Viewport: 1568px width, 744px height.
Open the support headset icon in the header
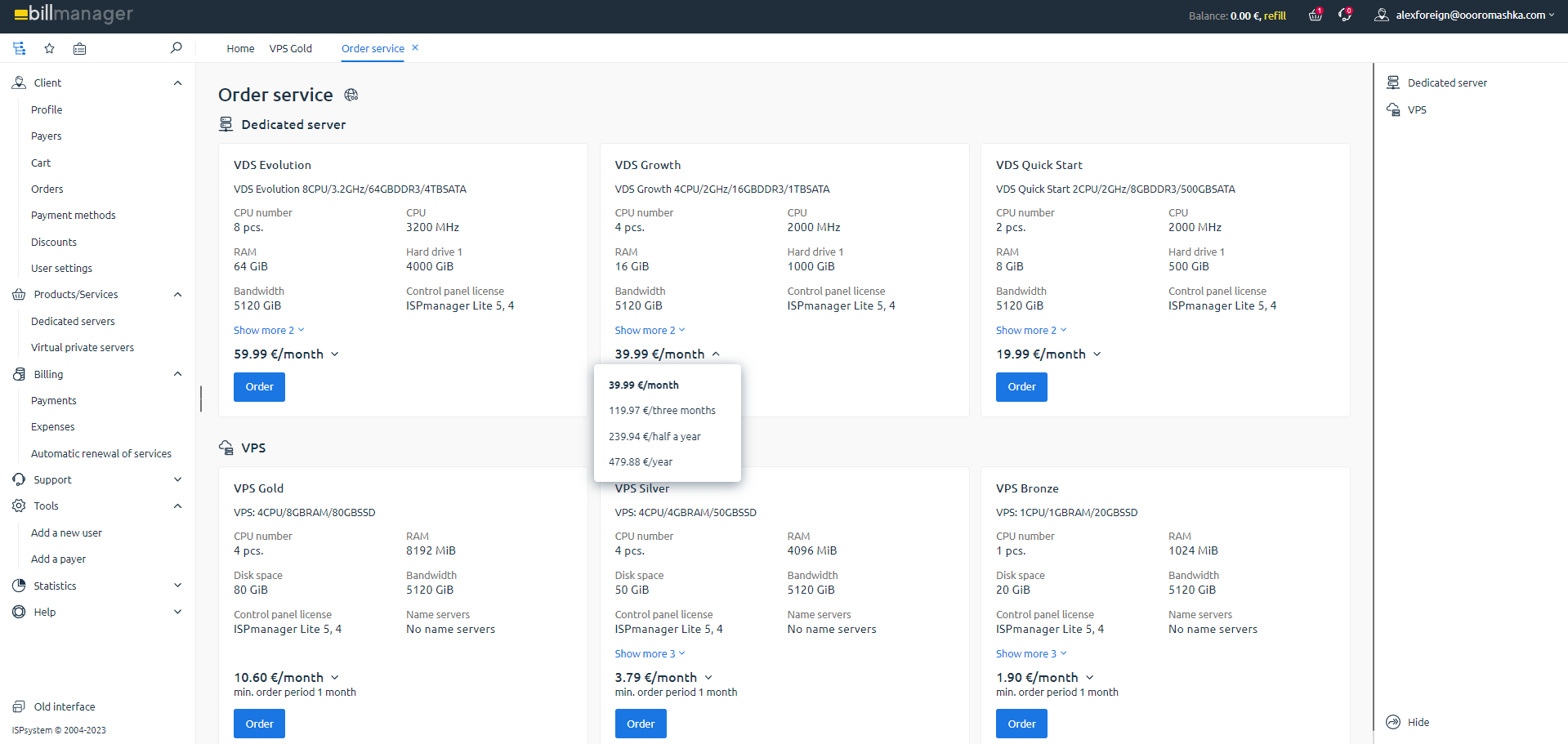[x=1345, y=15]
